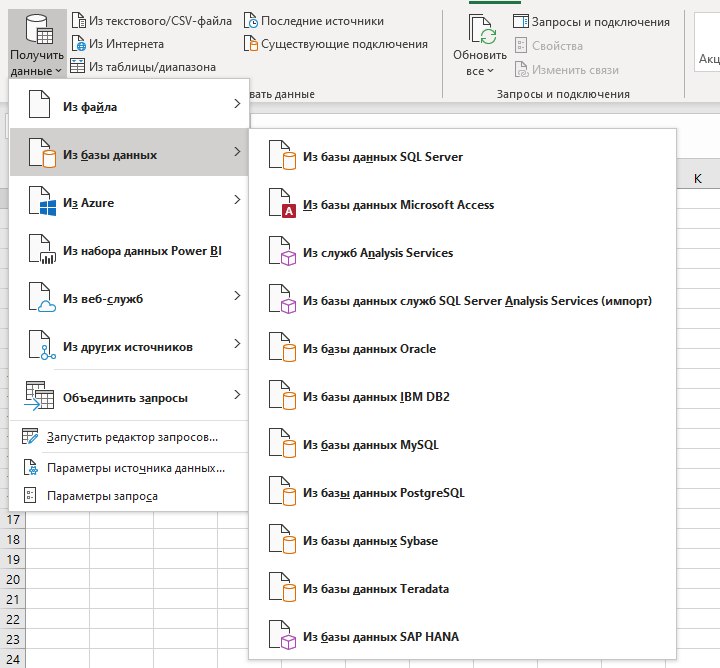Image resolution: width=720 pixels, height=668 pixels.
Task: Click the Azure Windows-logo document icon
Action: coord(42,201)
